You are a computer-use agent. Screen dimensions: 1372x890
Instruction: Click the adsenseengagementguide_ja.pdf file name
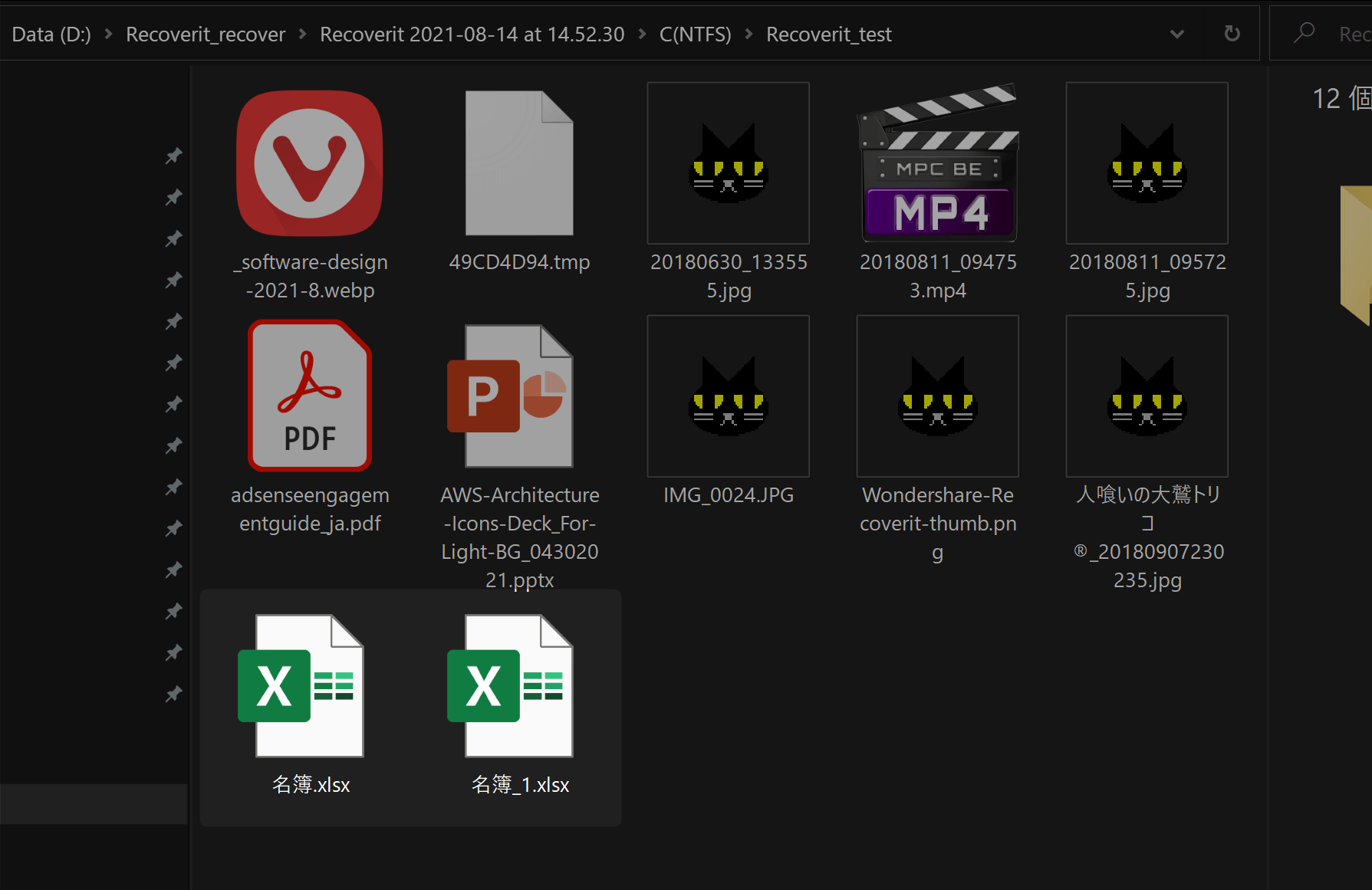tap(310, 509)
